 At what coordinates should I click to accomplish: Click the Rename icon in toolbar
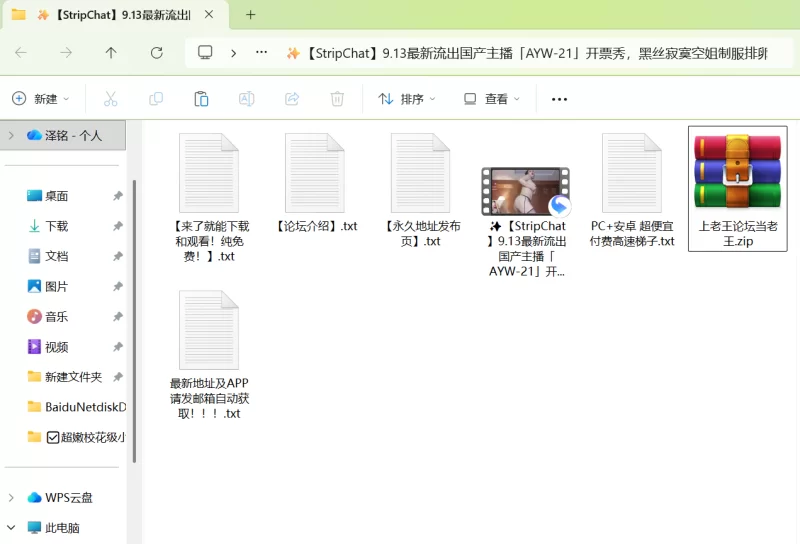pyautogui.click(x=246, y=99)
